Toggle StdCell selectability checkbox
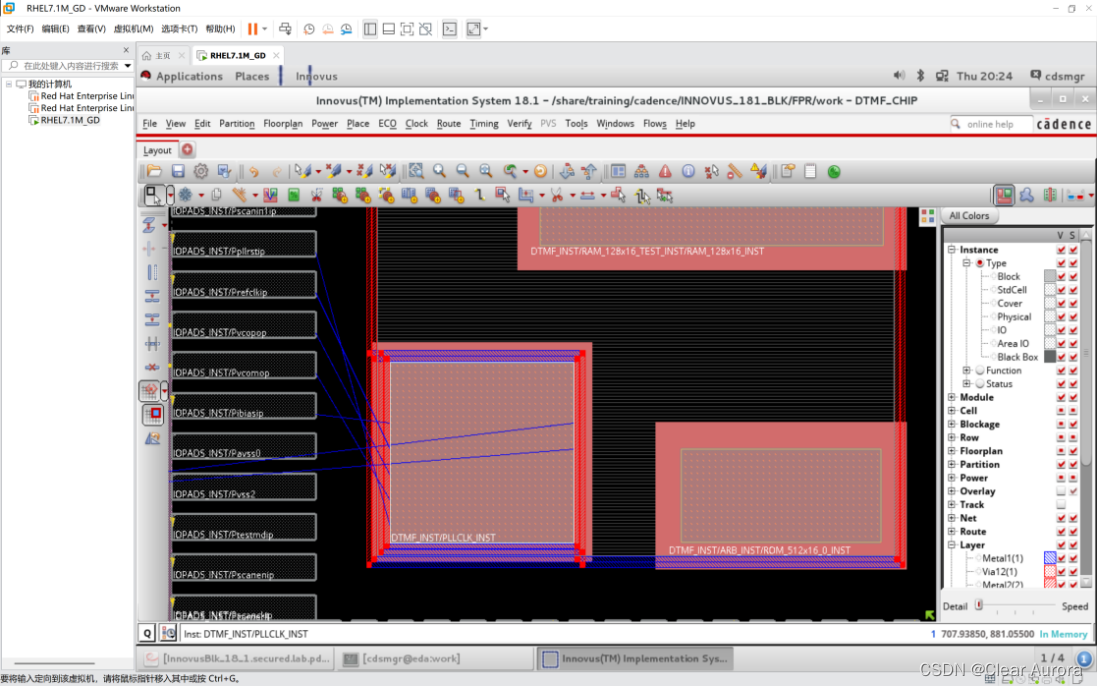 pos(1073,290)
